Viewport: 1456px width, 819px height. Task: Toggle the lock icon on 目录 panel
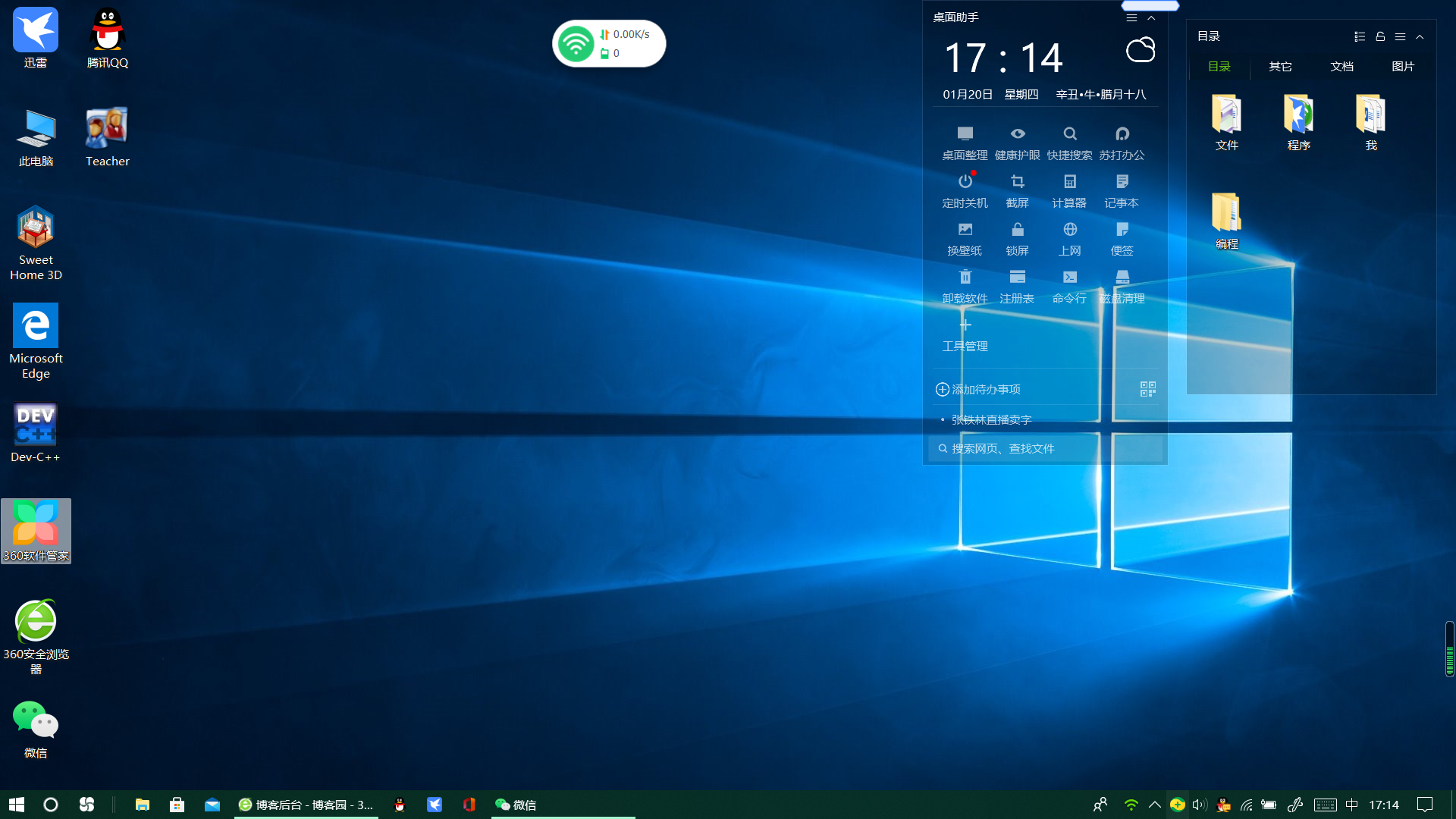tap(1380, 36)
